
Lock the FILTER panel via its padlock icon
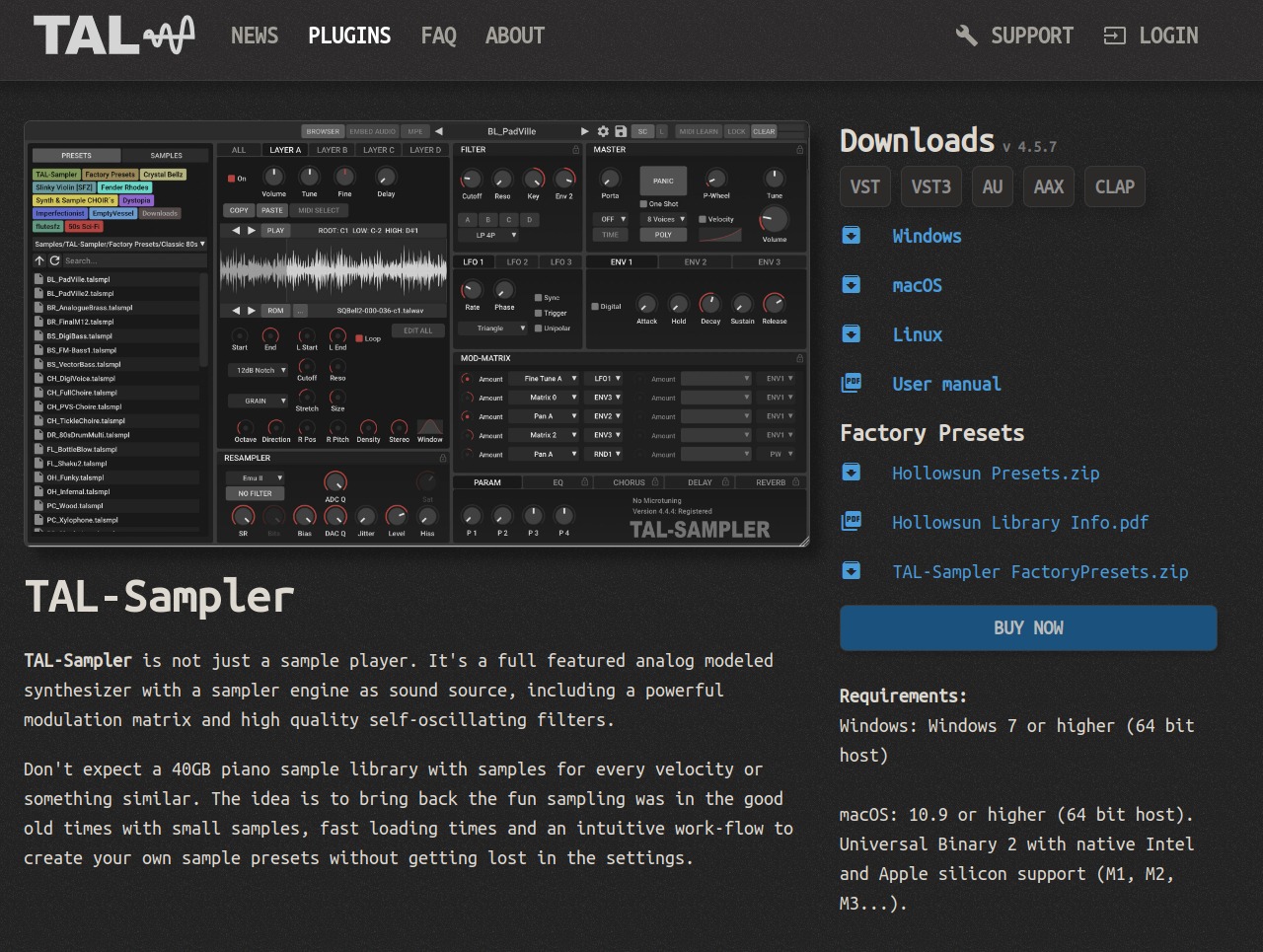[575, 149]
